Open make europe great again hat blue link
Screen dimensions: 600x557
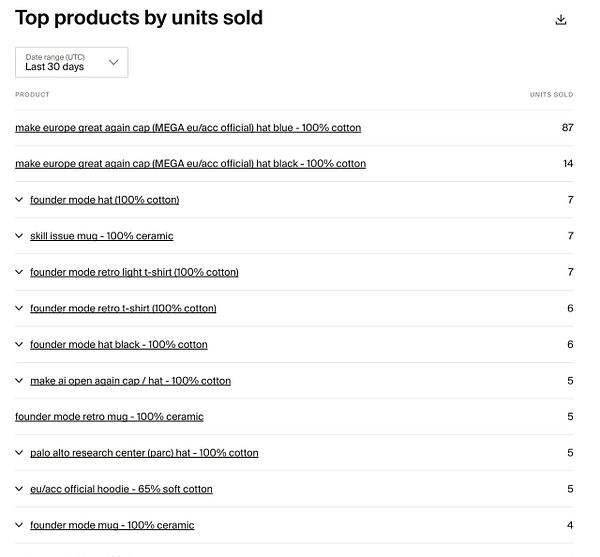[188, 128]
